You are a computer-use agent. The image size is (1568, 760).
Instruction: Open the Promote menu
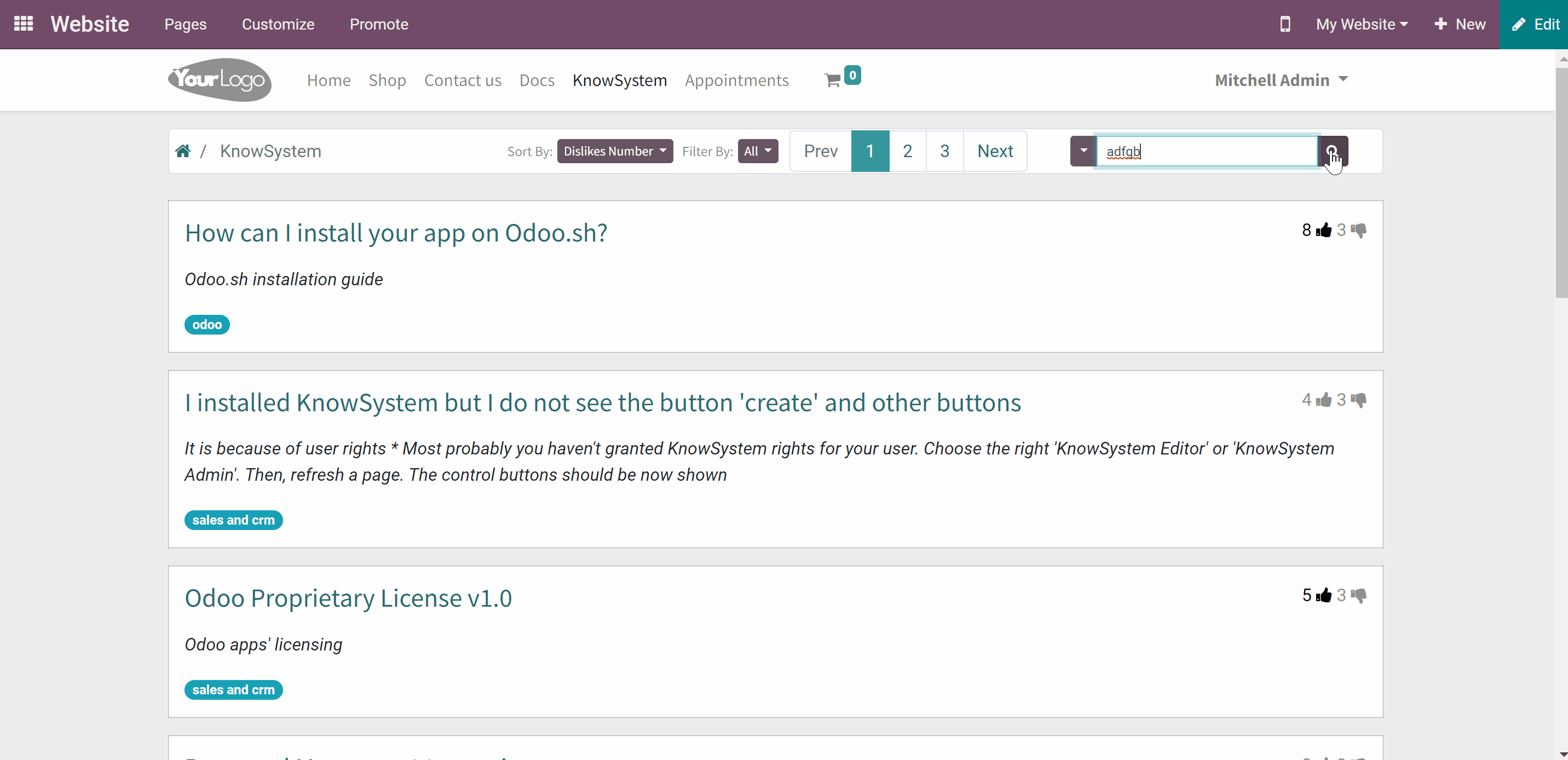[x=379, y=24]
